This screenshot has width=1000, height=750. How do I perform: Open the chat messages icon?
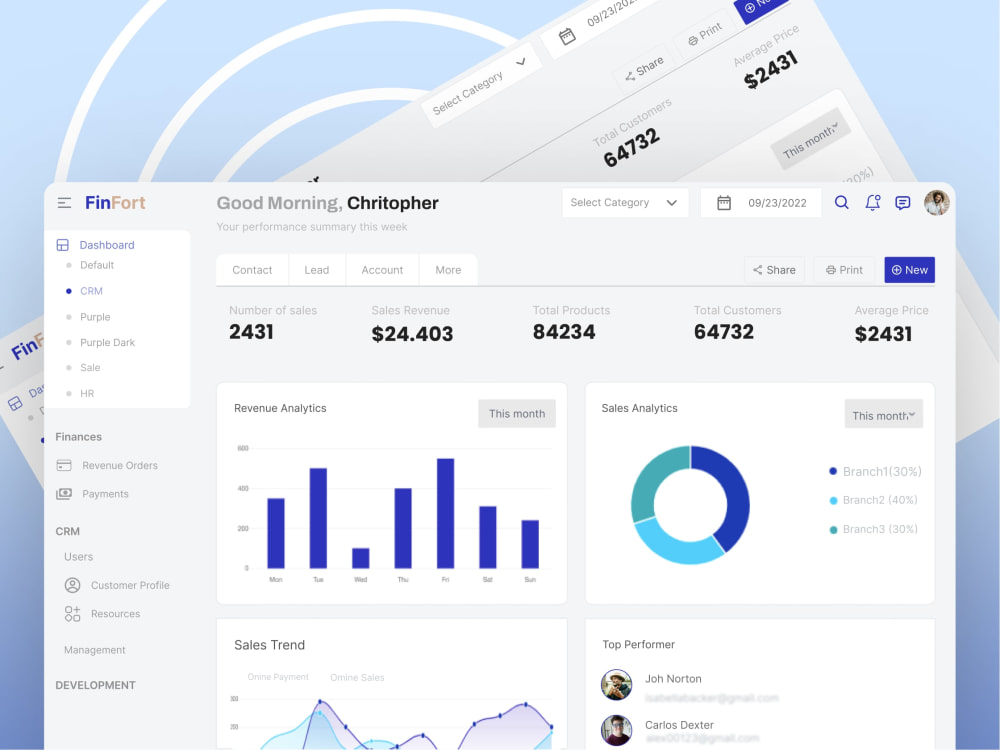902,203
